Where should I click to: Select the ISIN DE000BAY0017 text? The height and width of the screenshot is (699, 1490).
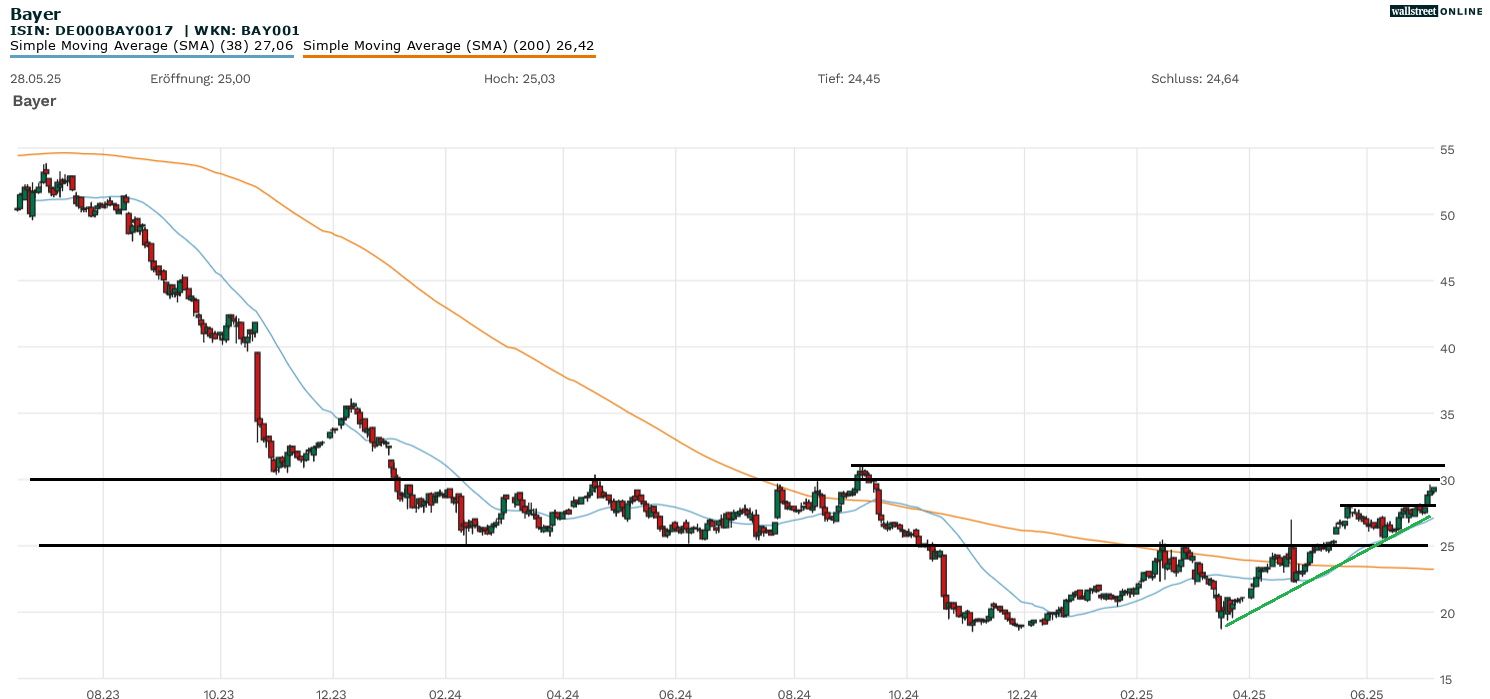click(92, 30)
